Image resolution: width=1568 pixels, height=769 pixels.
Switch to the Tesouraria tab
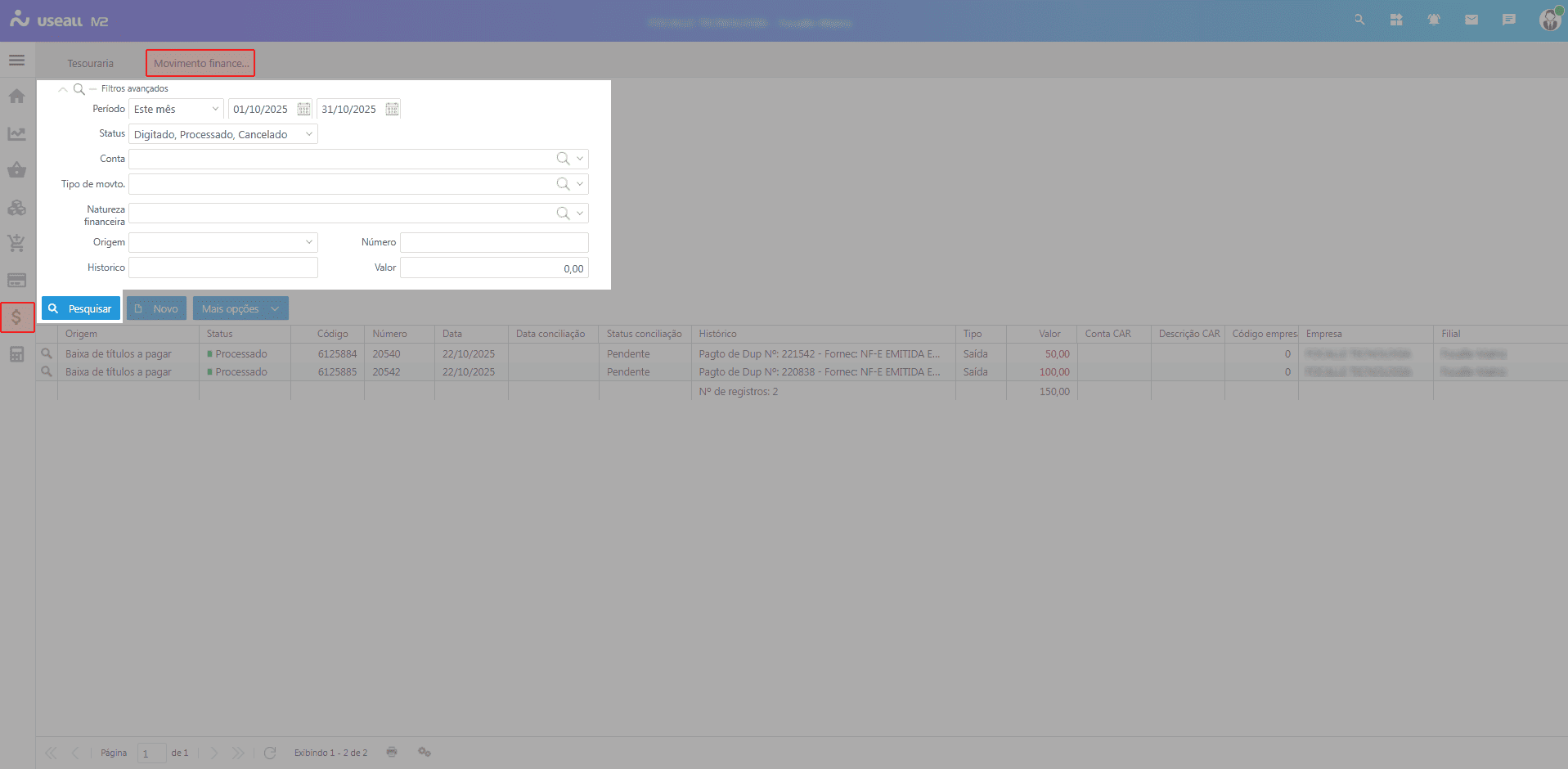(x=91, y=64)
